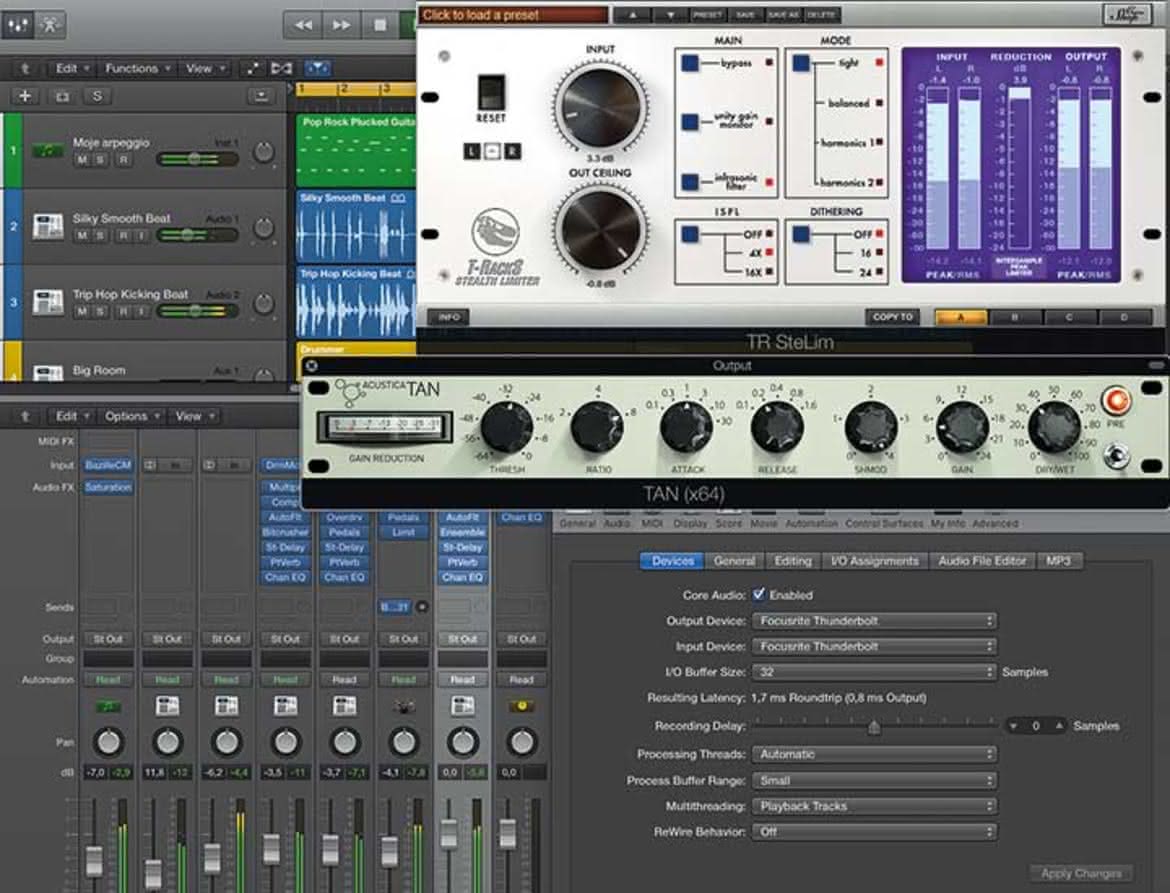Screen dimensions: 1170x893
Task: Select the Silky Smooth Beat track icon
Action: (x=48, y=227)
